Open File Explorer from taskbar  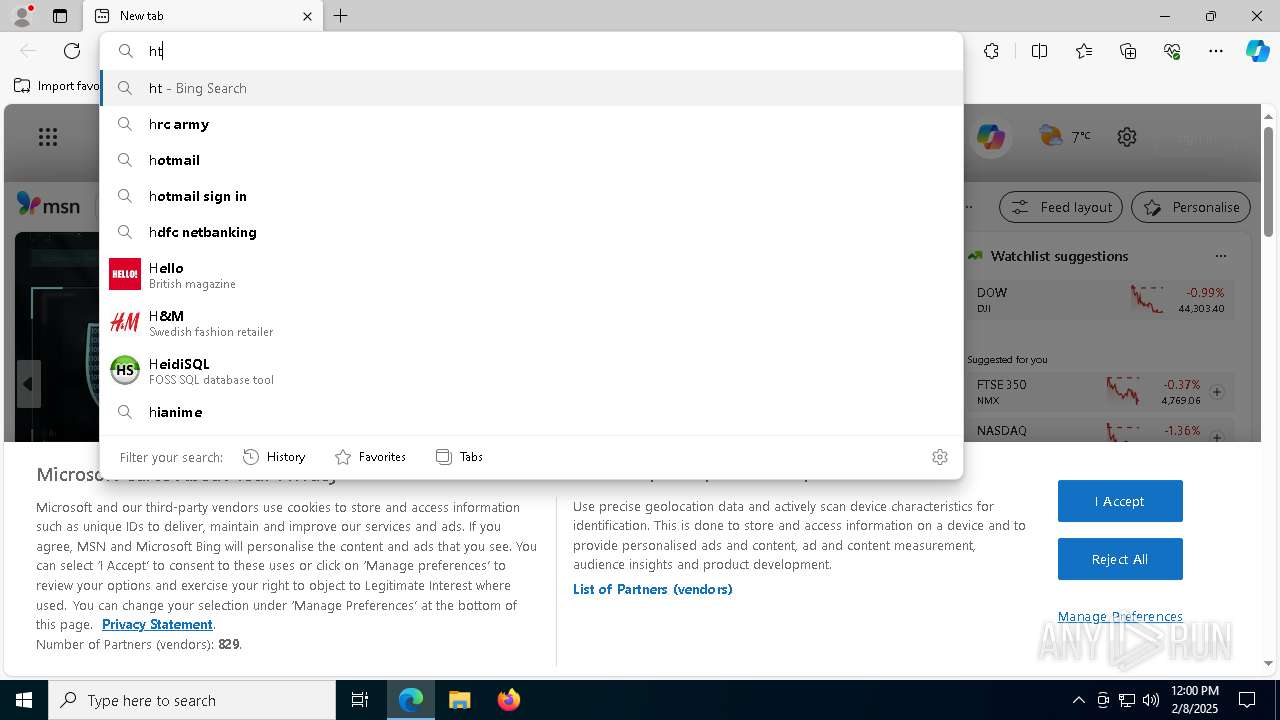459,700
